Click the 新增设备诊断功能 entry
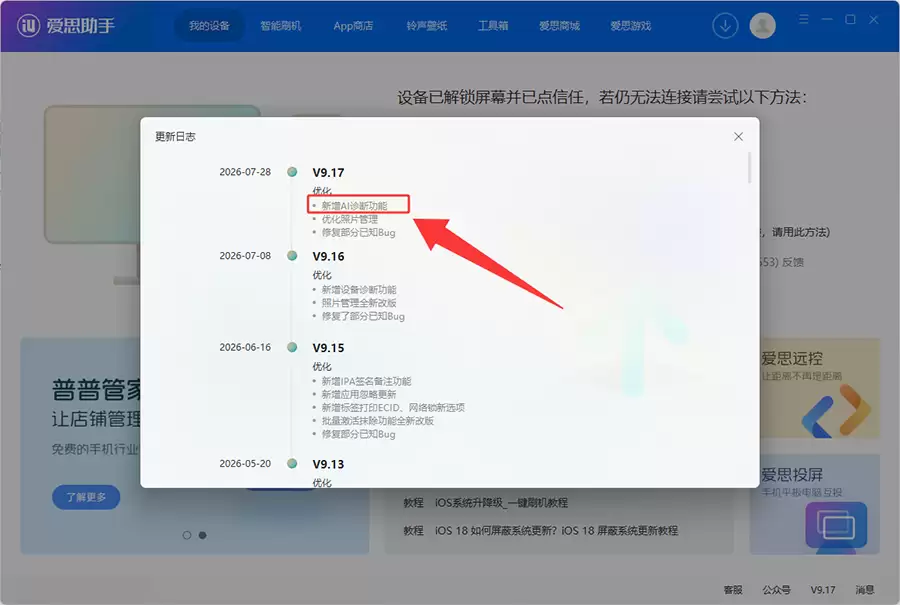This screenshot has width=900, height=605. pos(359,289)
